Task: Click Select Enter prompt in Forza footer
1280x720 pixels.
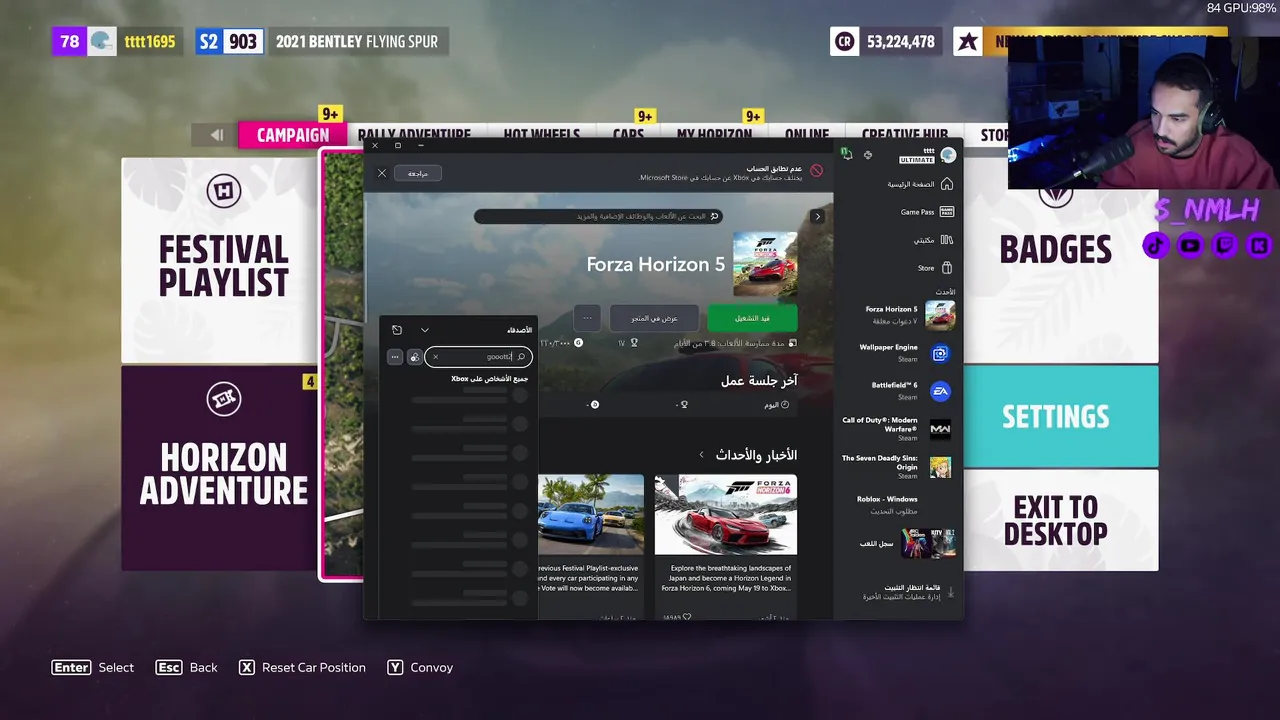Action: click(x=92, y=667)
